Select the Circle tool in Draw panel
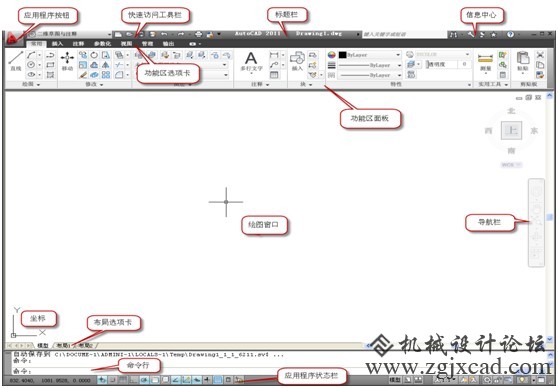This screenshot has width=558, height=388. click(31, 65)
